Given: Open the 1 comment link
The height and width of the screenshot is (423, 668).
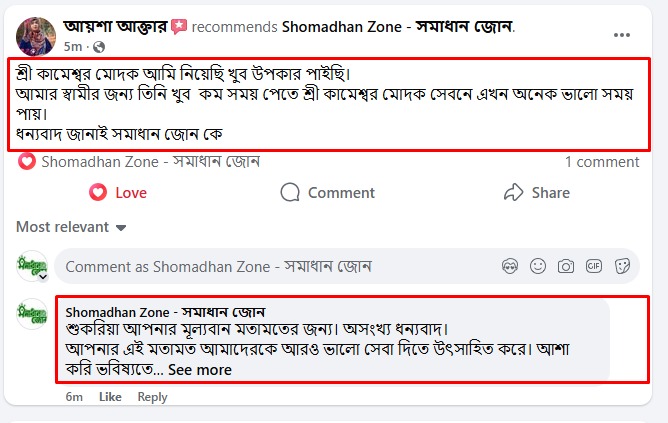Looking at the screenshot, I should click(x=601, y=162).
